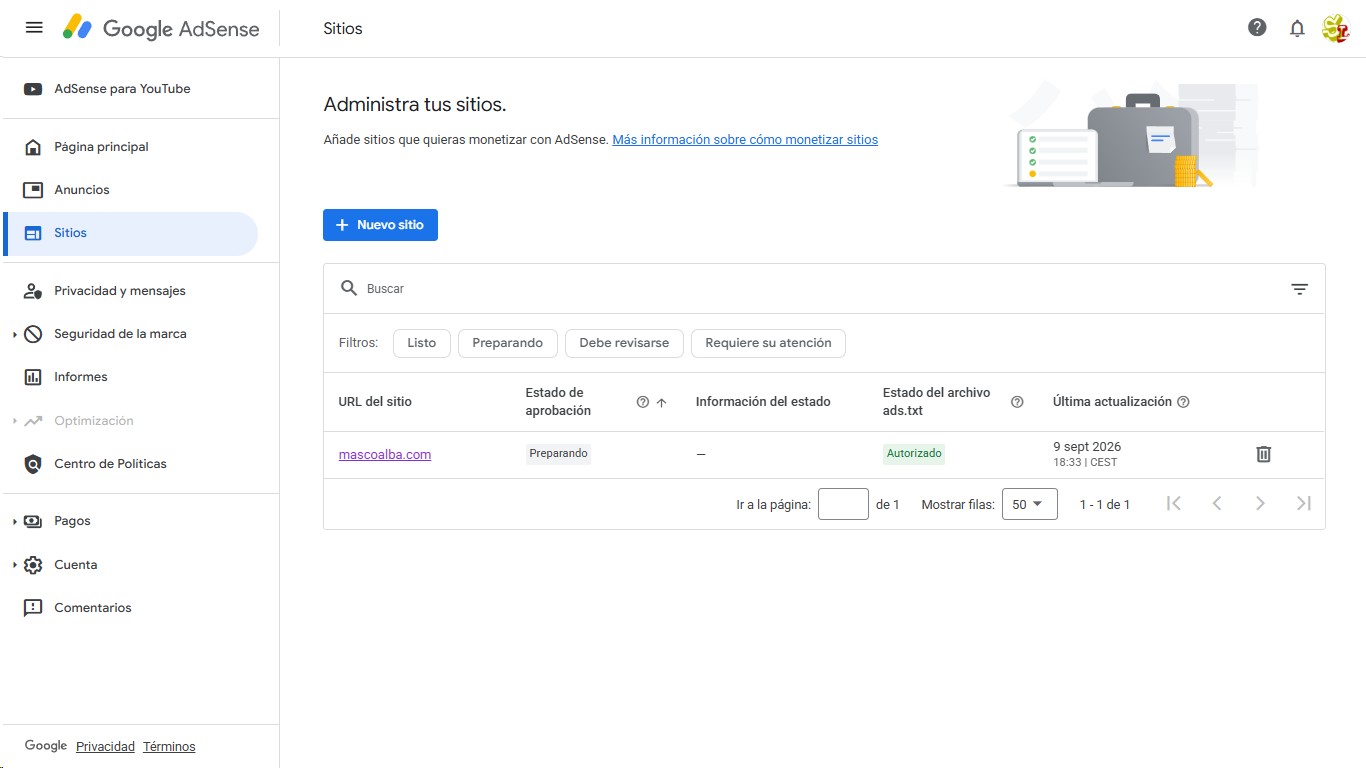
Task: Click the Última actualización column header
Action: 1112,402
